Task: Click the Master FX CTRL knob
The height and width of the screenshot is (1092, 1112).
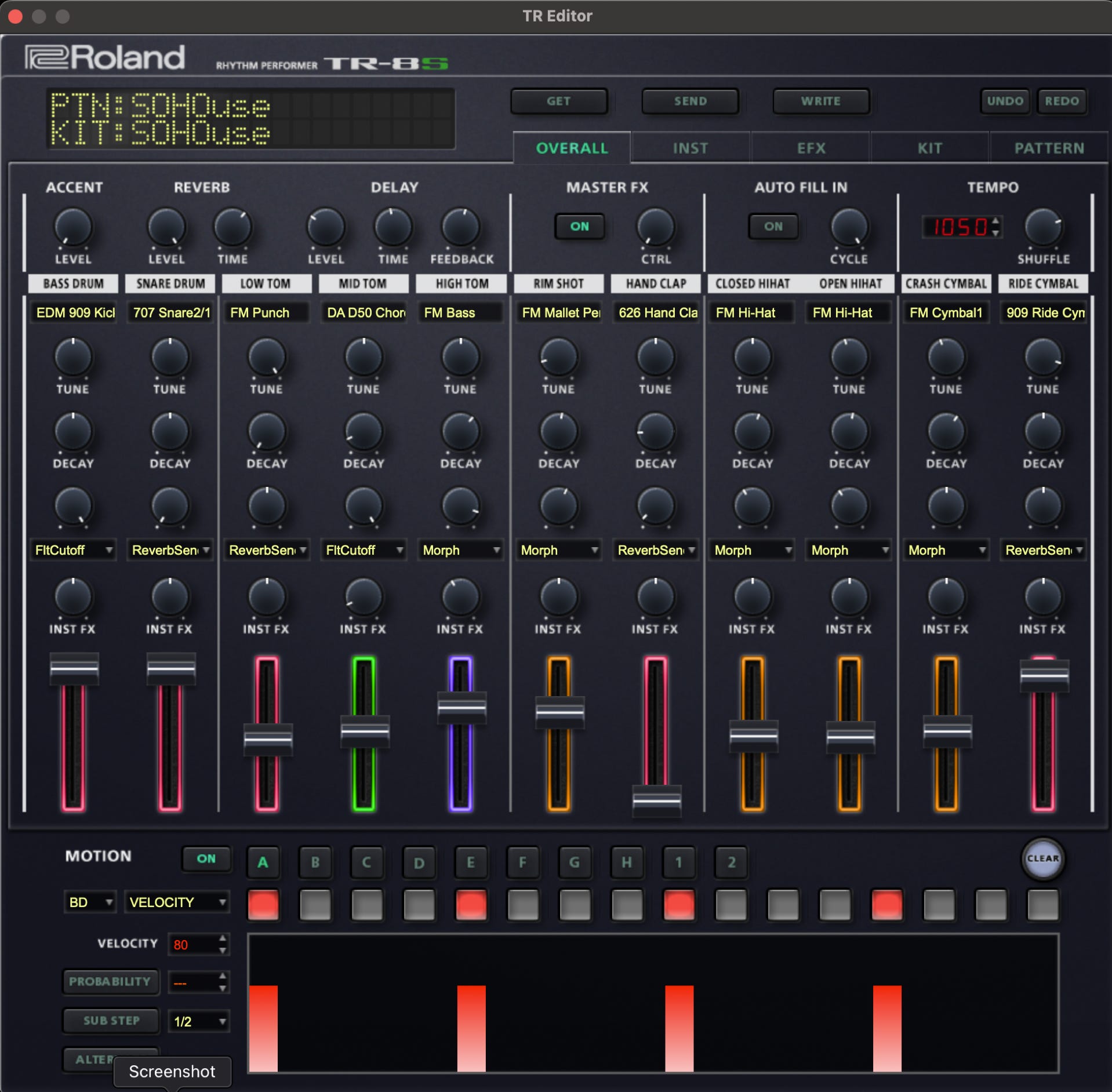Action: (656, 227)
